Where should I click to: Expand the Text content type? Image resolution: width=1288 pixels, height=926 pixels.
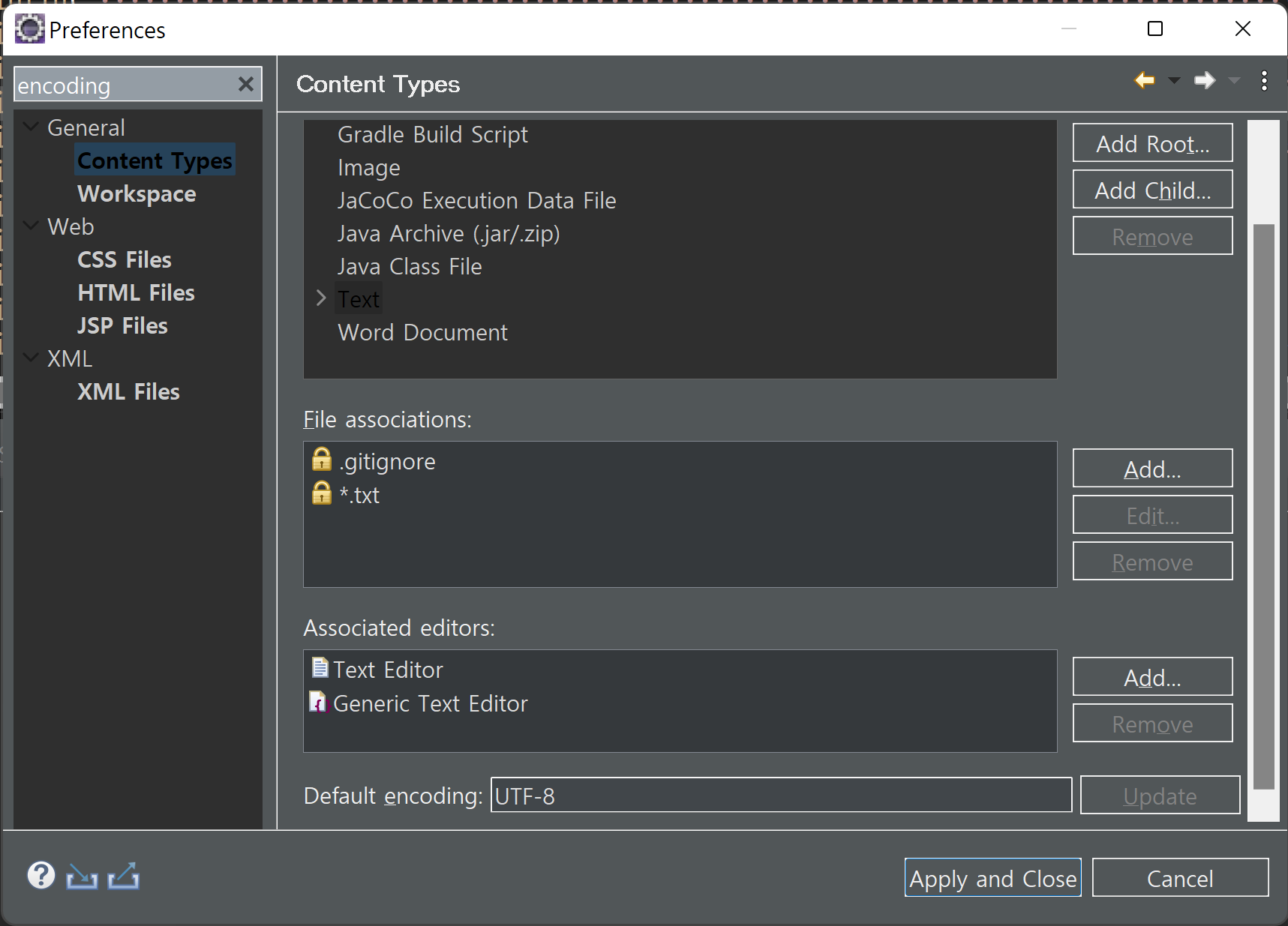[321, 298]
